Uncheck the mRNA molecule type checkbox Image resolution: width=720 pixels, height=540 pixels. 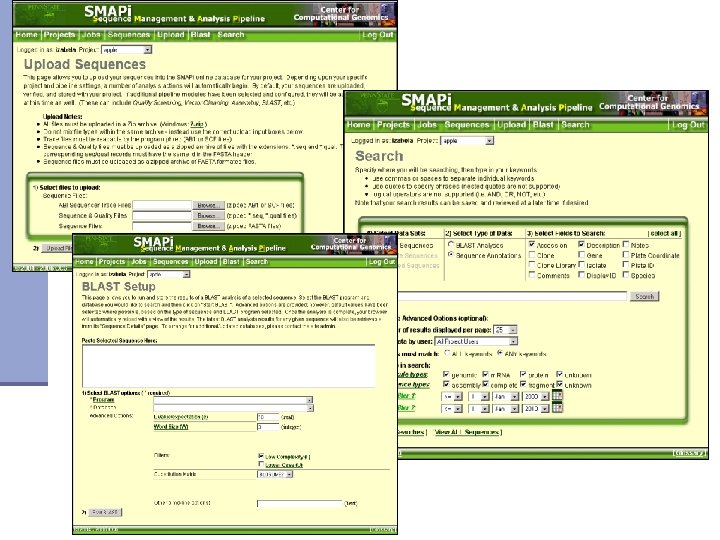click(x=485, y=374)
